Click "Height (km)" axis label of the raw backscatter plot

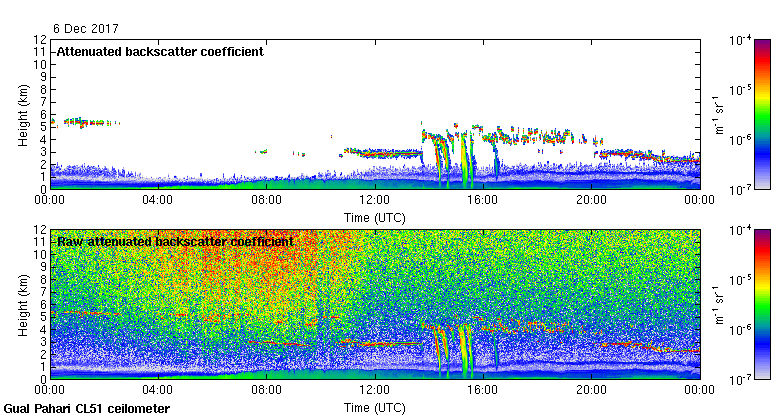tap(23, 305)
